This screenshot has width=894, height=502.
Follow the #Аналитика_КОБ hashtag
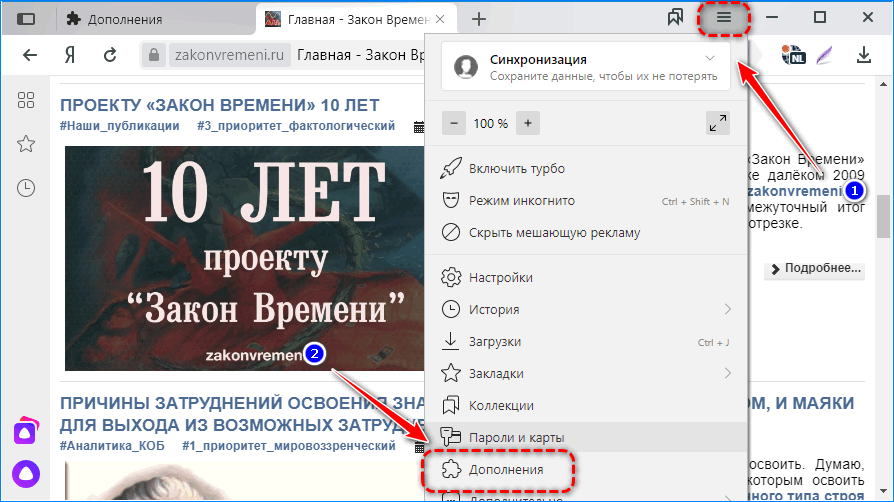coord(112,446)
